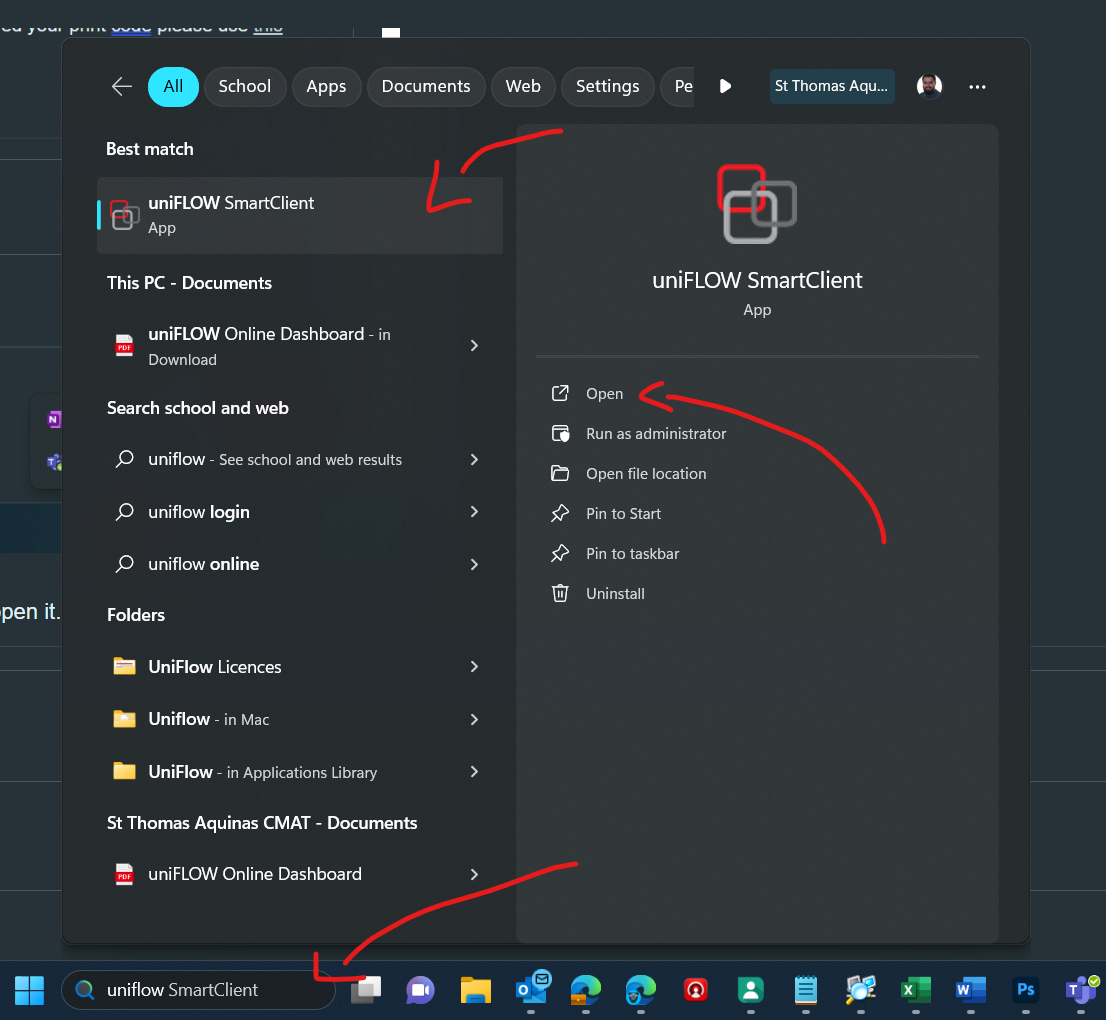The width and height of the screenshot is (1106, 1020).
Task: Open Microsoft Edge with briefcase icon
Action: (x=585, y=990)
